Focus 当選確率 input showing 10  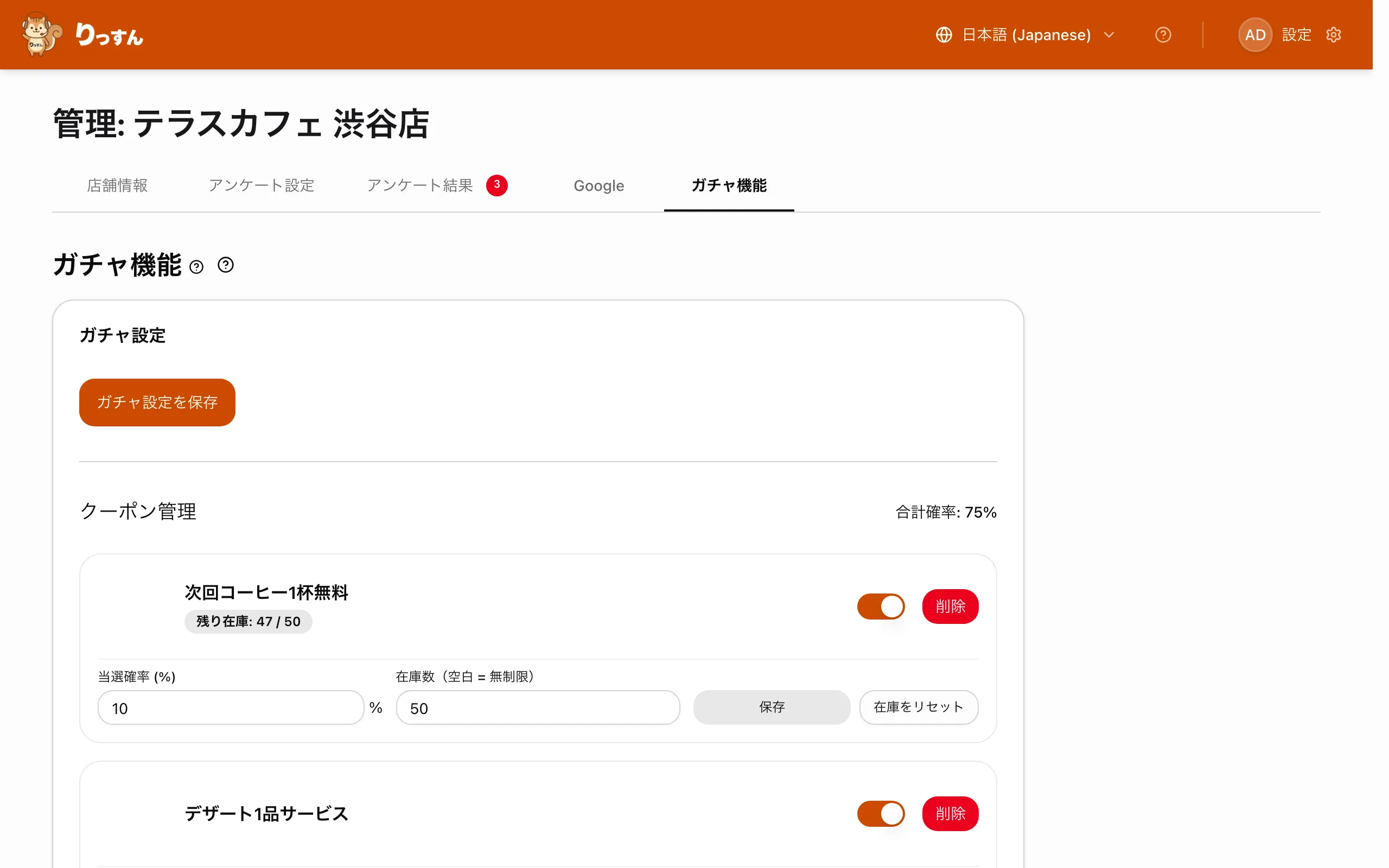[x=231, y=708]
